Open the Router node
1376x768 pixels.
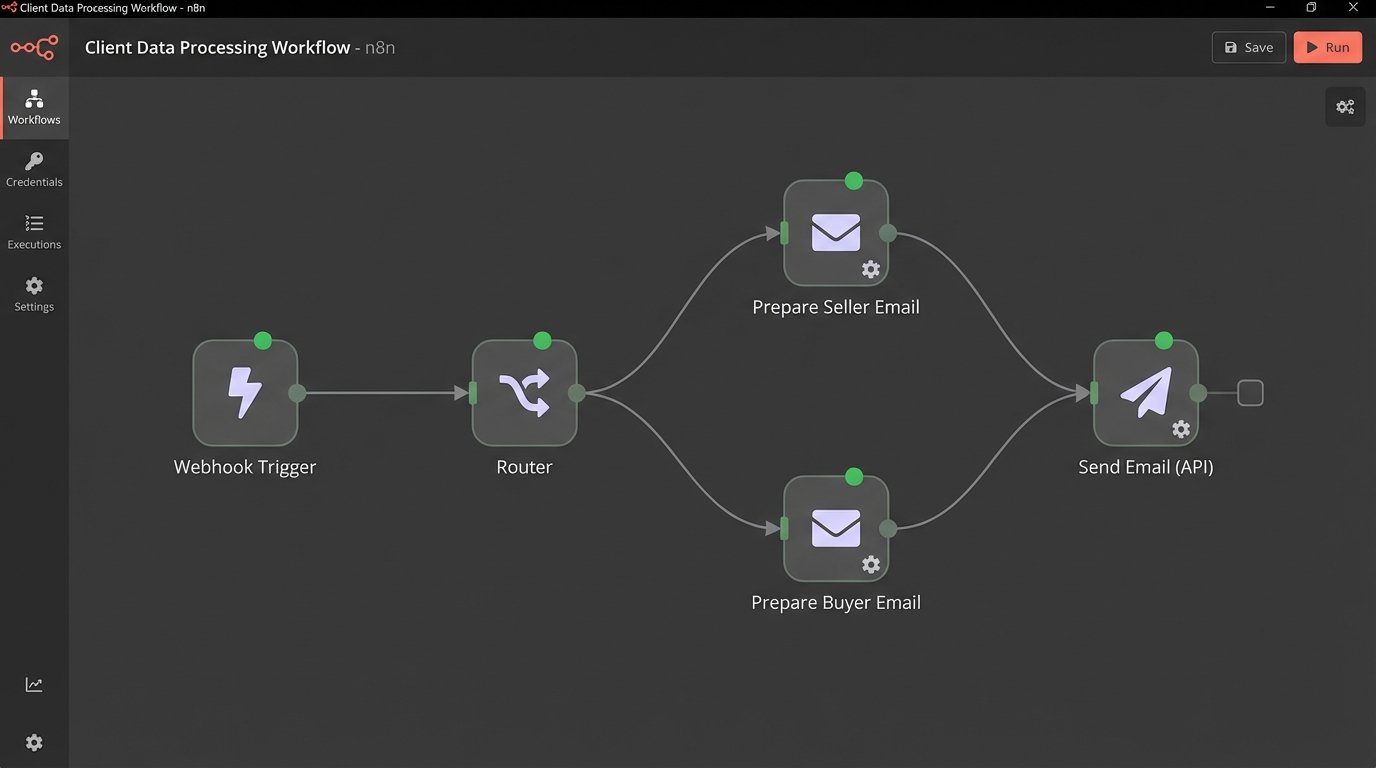[524, 392]
